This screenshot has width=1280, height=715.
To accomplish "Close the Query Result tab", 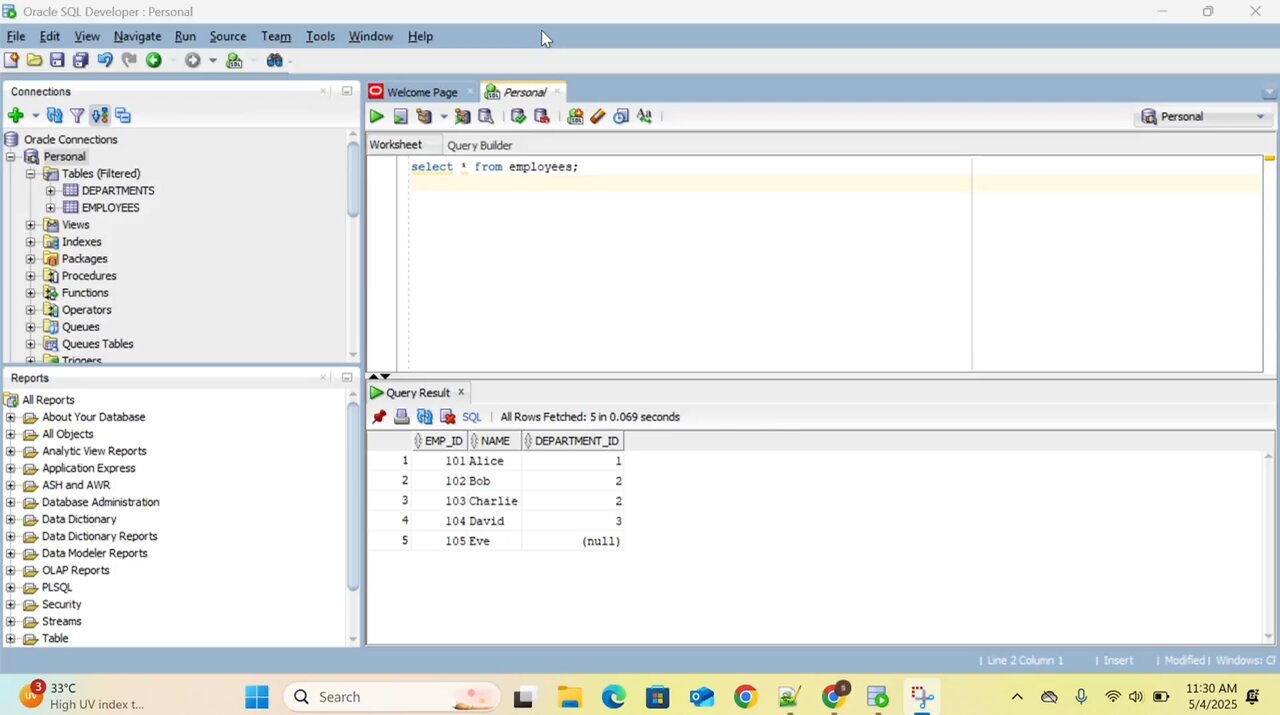I will [x=461, y=393].
